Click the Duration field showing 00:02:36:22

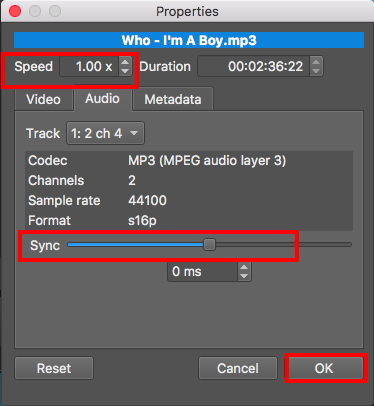click(x=254, y=66)
